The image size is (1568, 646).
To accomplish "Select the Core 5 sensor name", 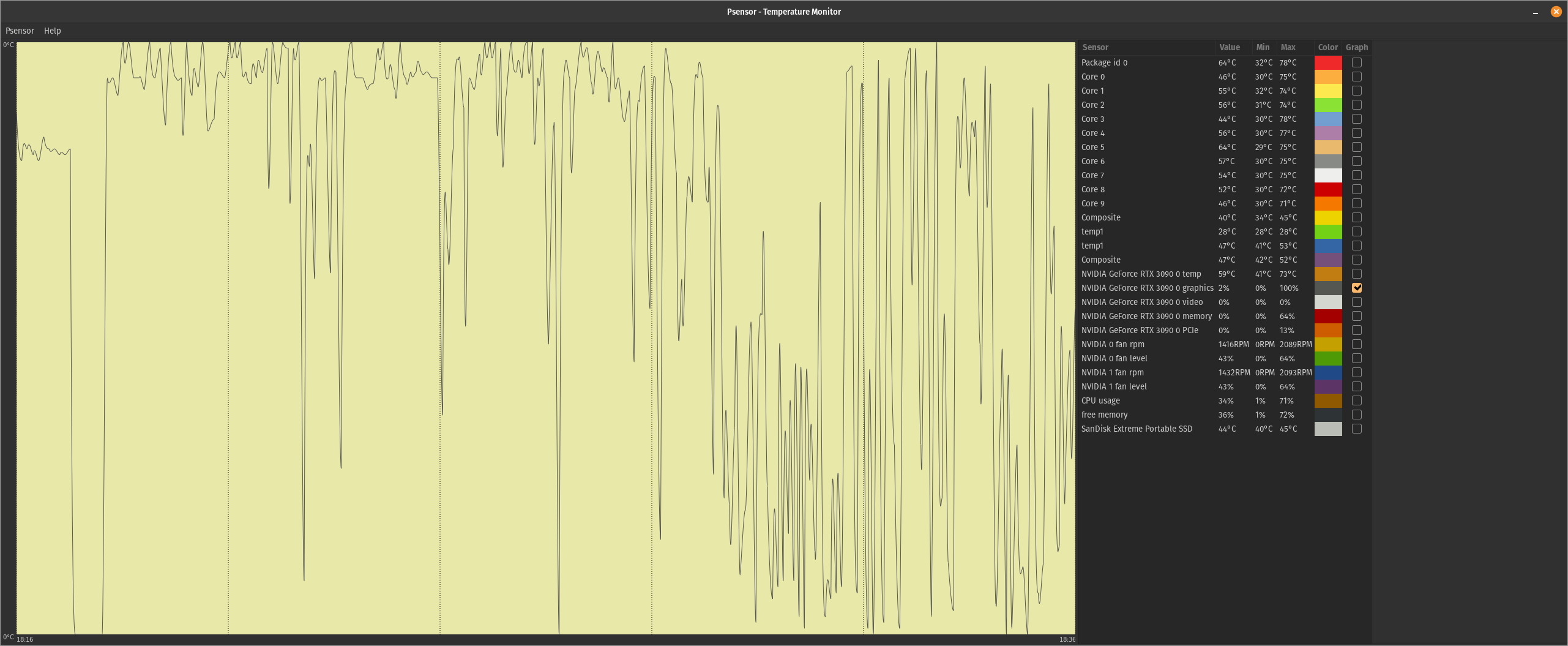I will coord(1092,147).
